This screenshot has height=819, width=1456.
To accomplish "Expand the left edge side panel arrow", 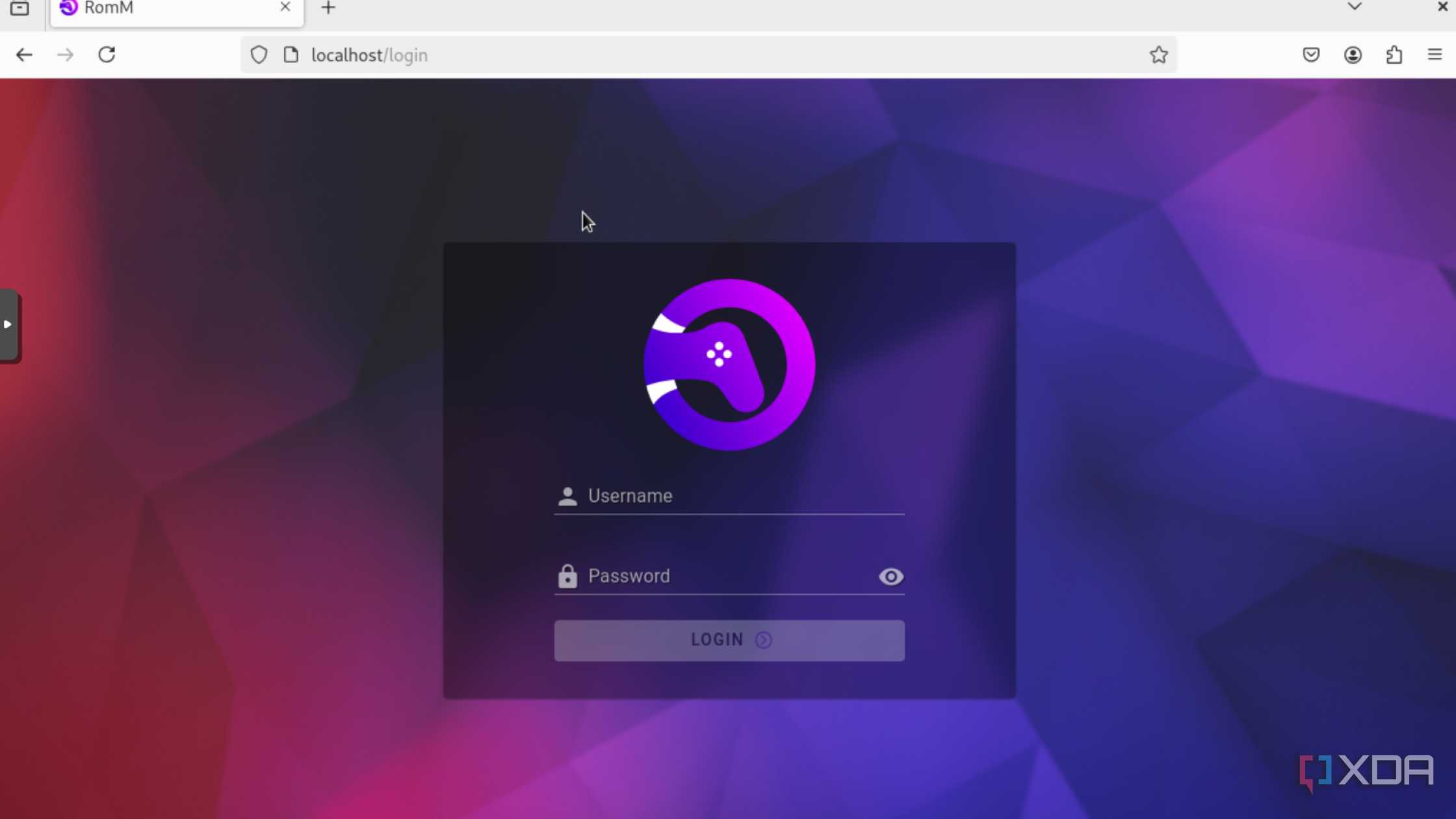I will pyautogui.click(x=8, y=324).
